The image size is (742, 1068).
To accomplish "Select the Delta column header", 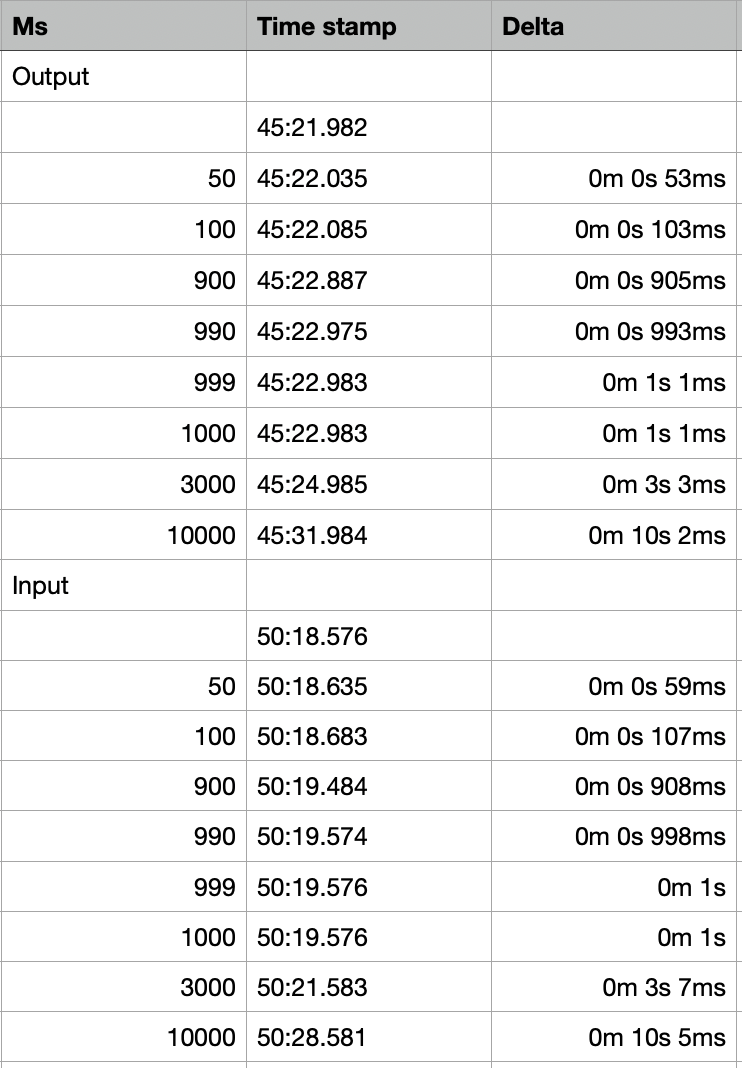I will click(x=614, y=26).
